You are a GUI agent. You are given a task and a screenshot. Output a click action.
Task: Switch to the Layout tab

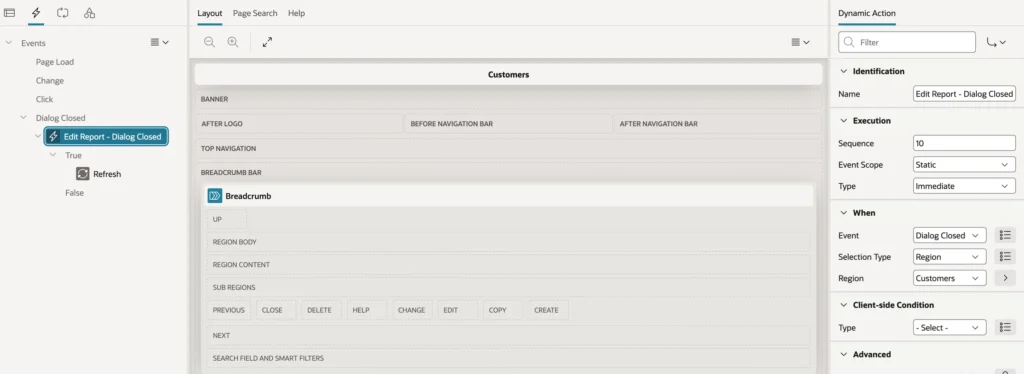pos(210,13)
